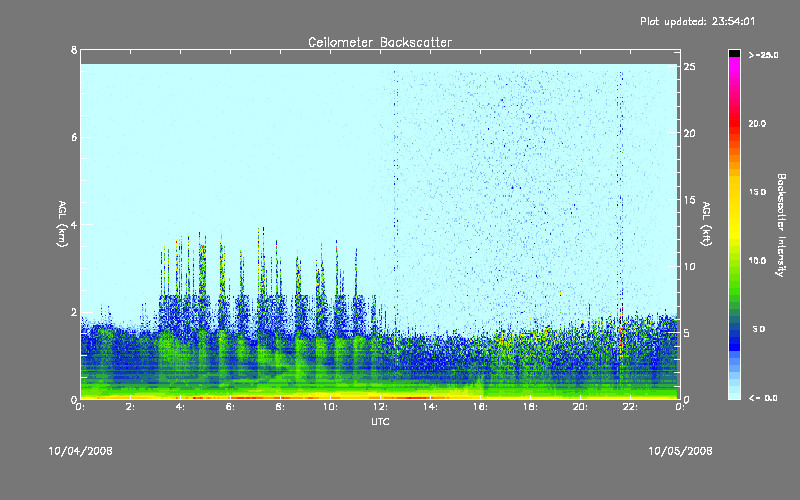Click the 5 tick on the kft axis
The width and height of the screenshot is (800, 500).
pos(687,333)
